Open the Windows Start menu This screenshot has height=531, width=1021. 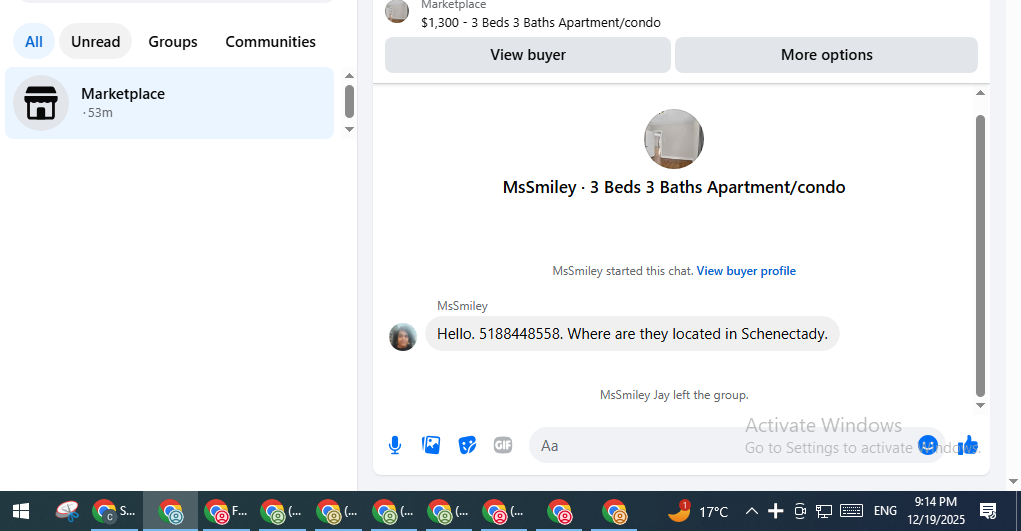pos(21,511)
